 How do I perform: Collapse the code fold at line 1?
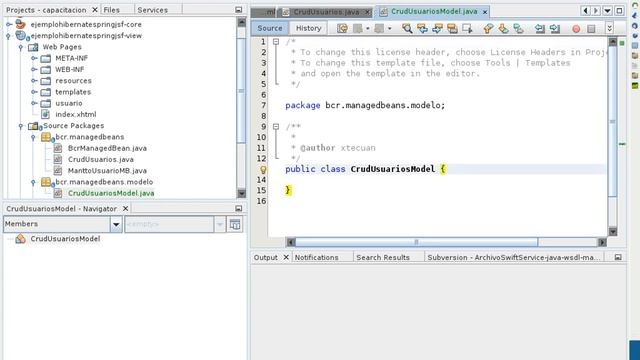(276, 42)
